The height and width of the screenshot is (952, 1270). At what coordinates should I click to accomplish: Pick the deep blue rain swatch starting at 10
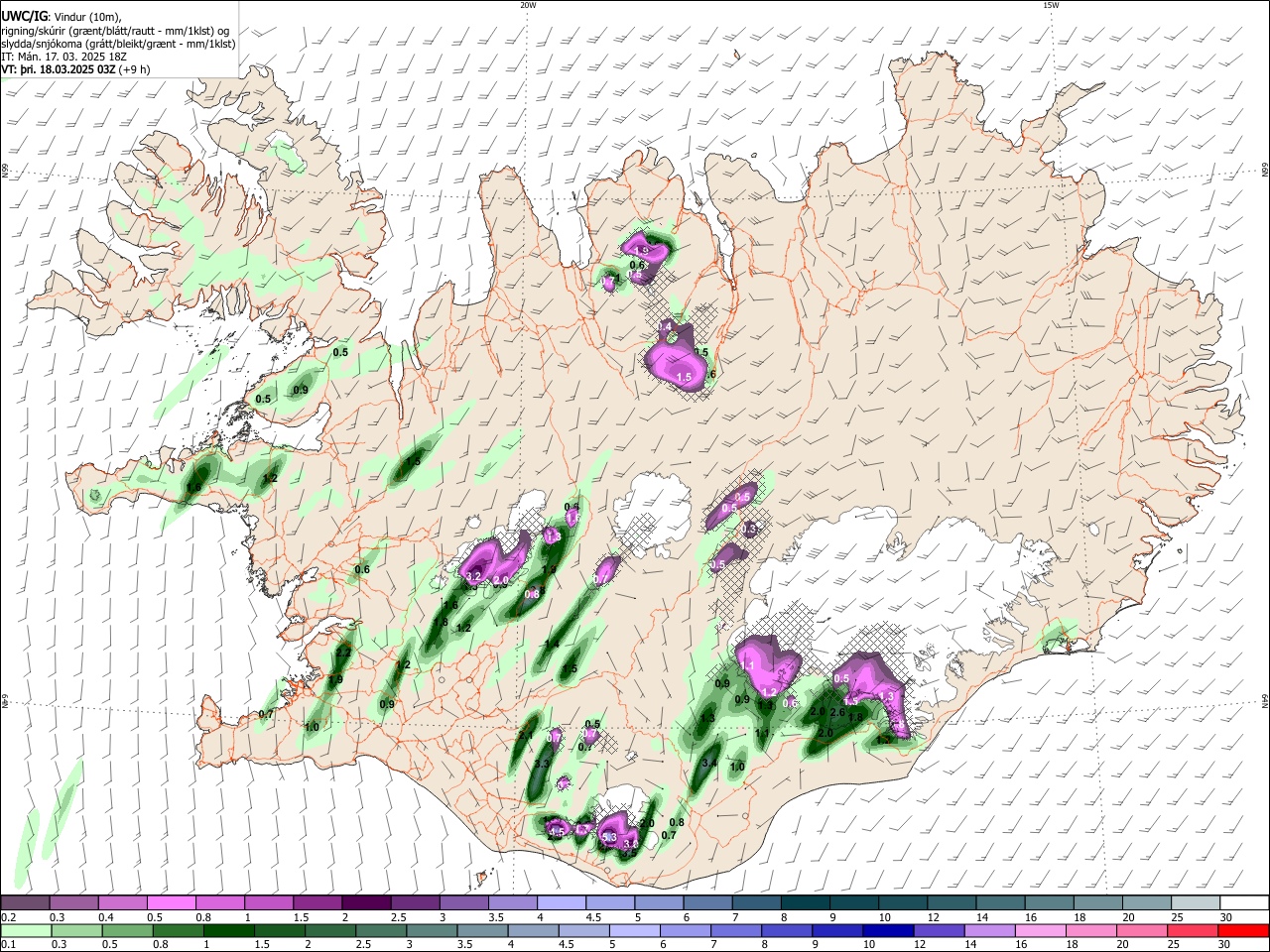click(887, 930)
